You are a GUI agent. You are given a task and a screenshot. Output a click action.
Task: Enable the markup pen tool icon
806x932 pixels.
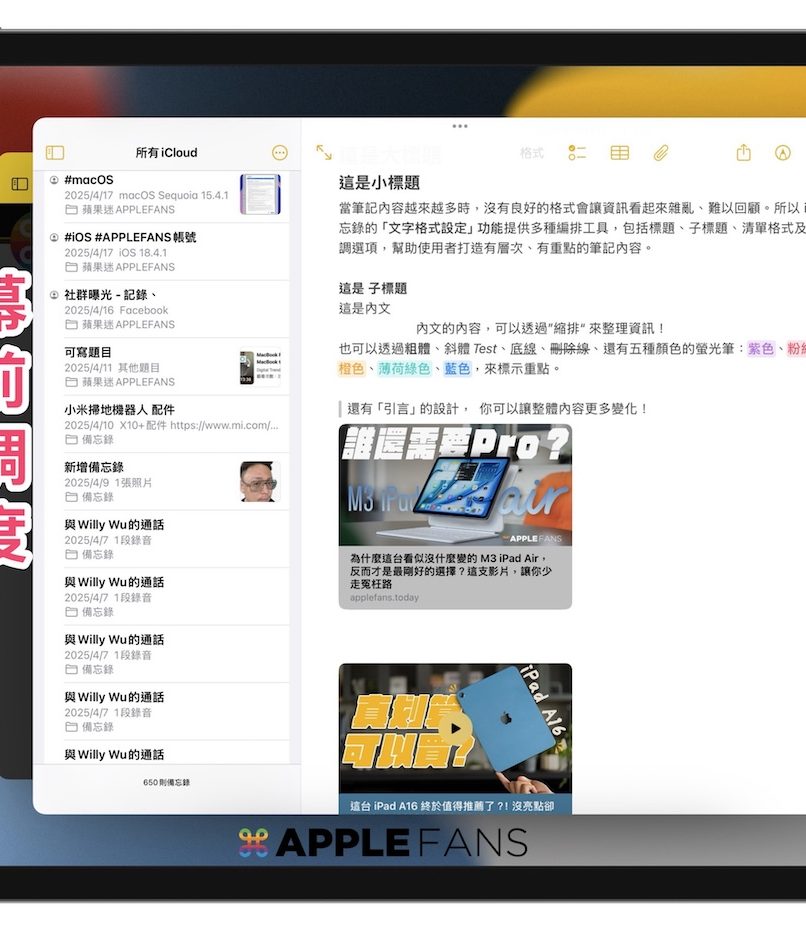click(x=783, y=153)
